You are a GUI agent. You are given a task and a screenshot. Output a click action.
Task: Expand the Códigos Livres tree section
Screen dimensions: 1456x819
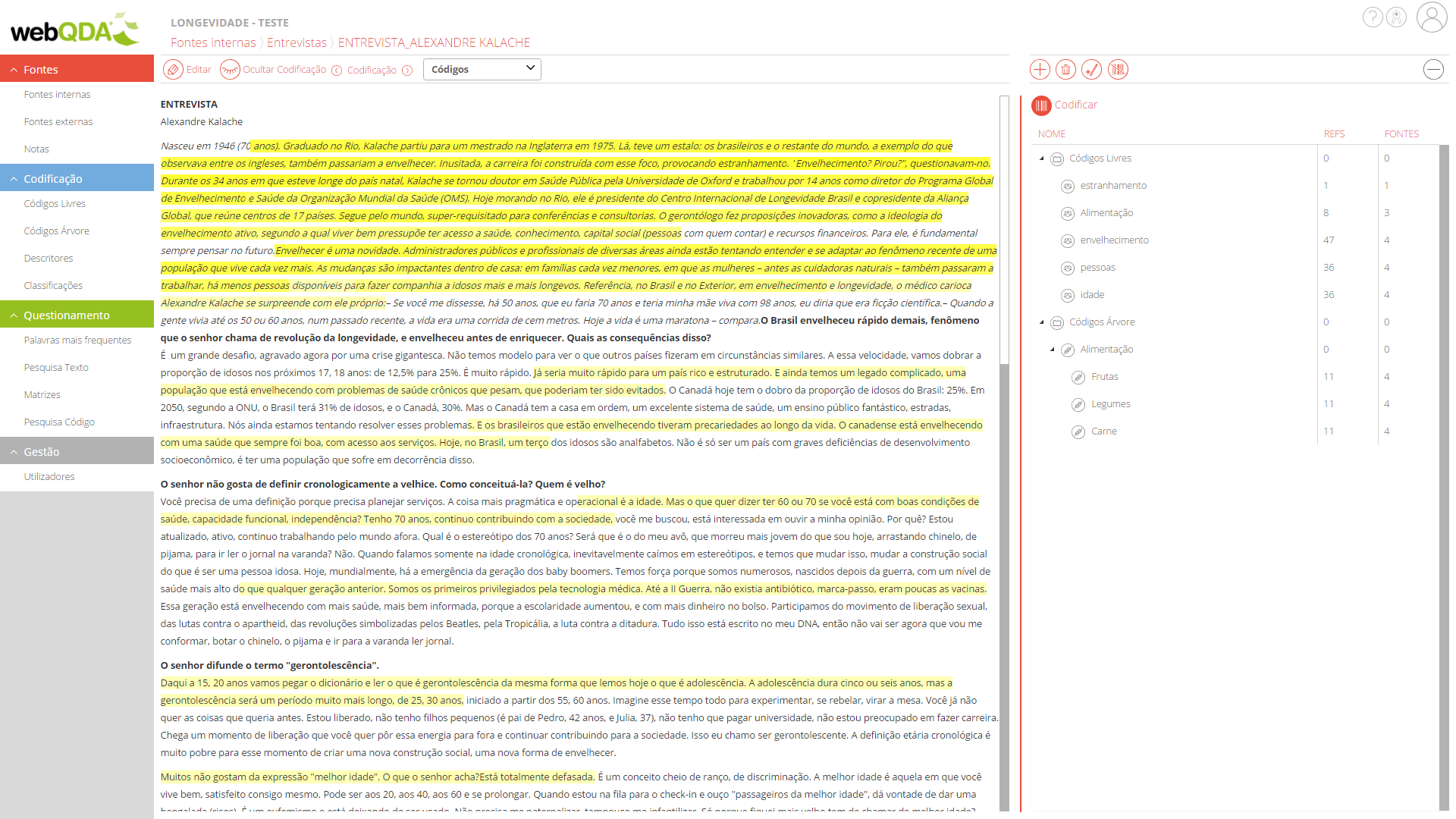(1045, 157)
